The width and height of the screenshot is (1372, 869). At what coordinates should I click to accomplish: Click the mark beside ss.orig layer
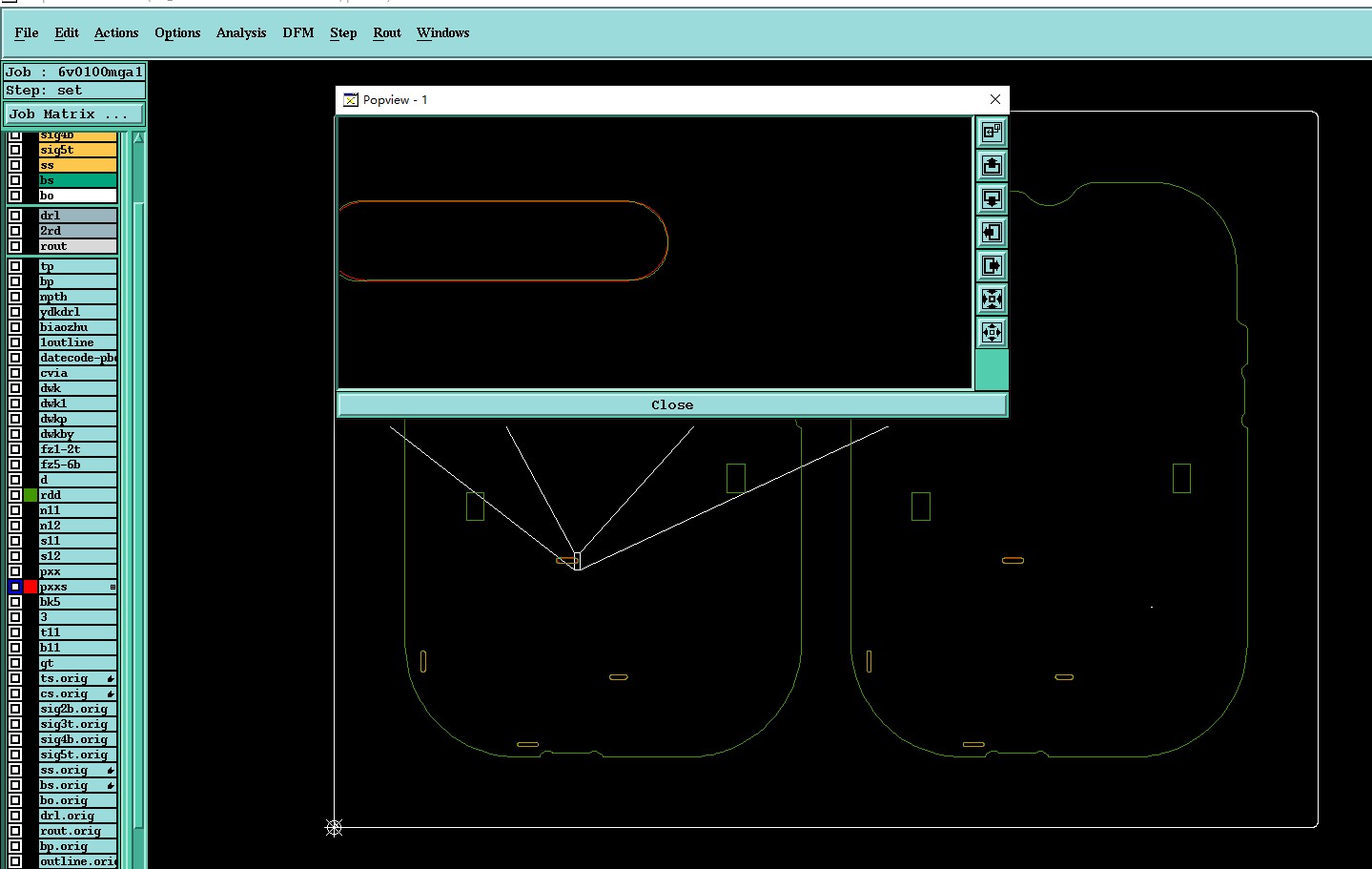coord(111,771)
